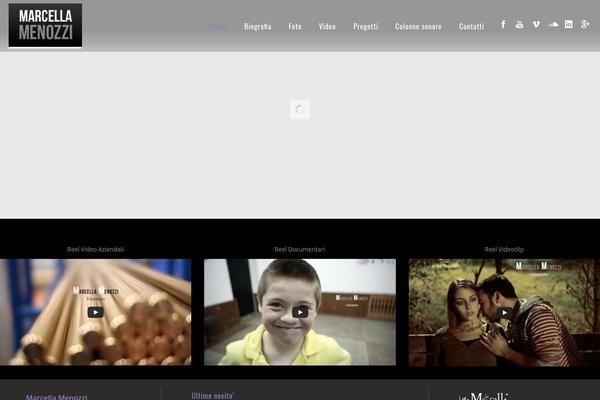Play the Reel Documentari video

pyautogui.click(x=300, y=312)
